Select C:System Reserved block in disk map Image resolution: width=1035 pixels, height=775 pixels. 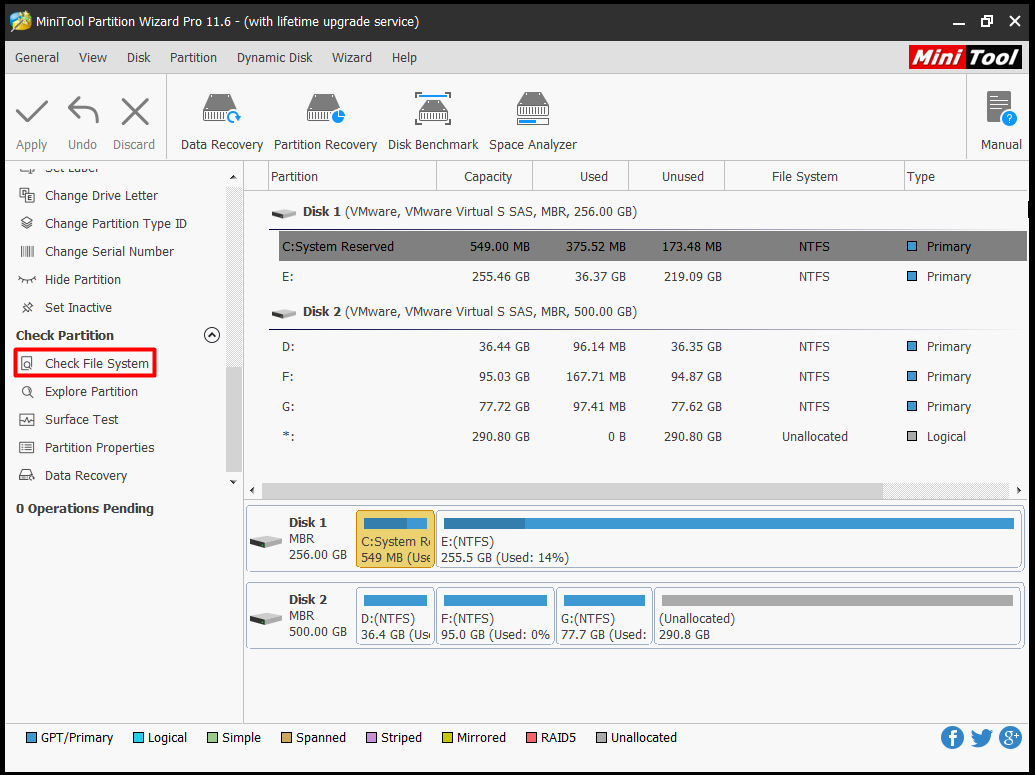395,539
